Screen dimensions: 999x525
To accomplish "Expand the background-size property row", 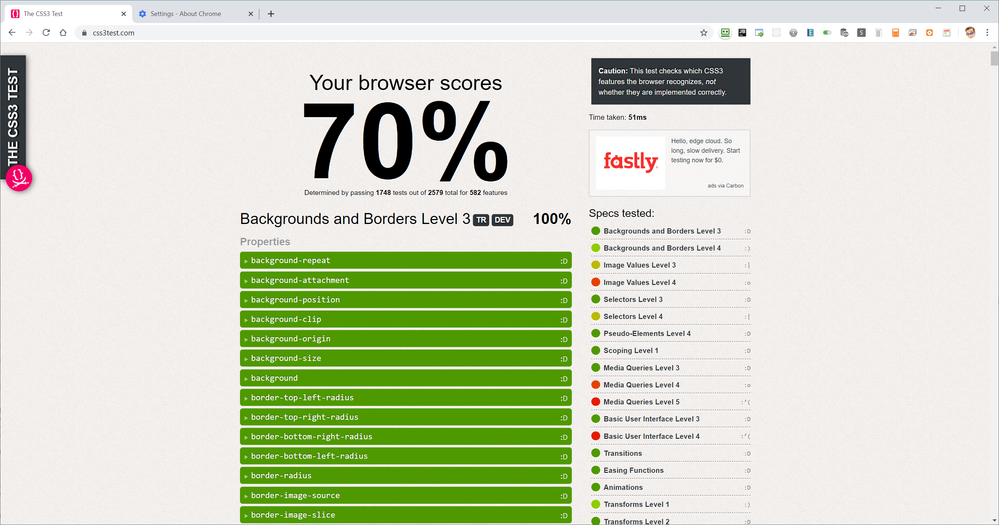I will pos(405,358).
